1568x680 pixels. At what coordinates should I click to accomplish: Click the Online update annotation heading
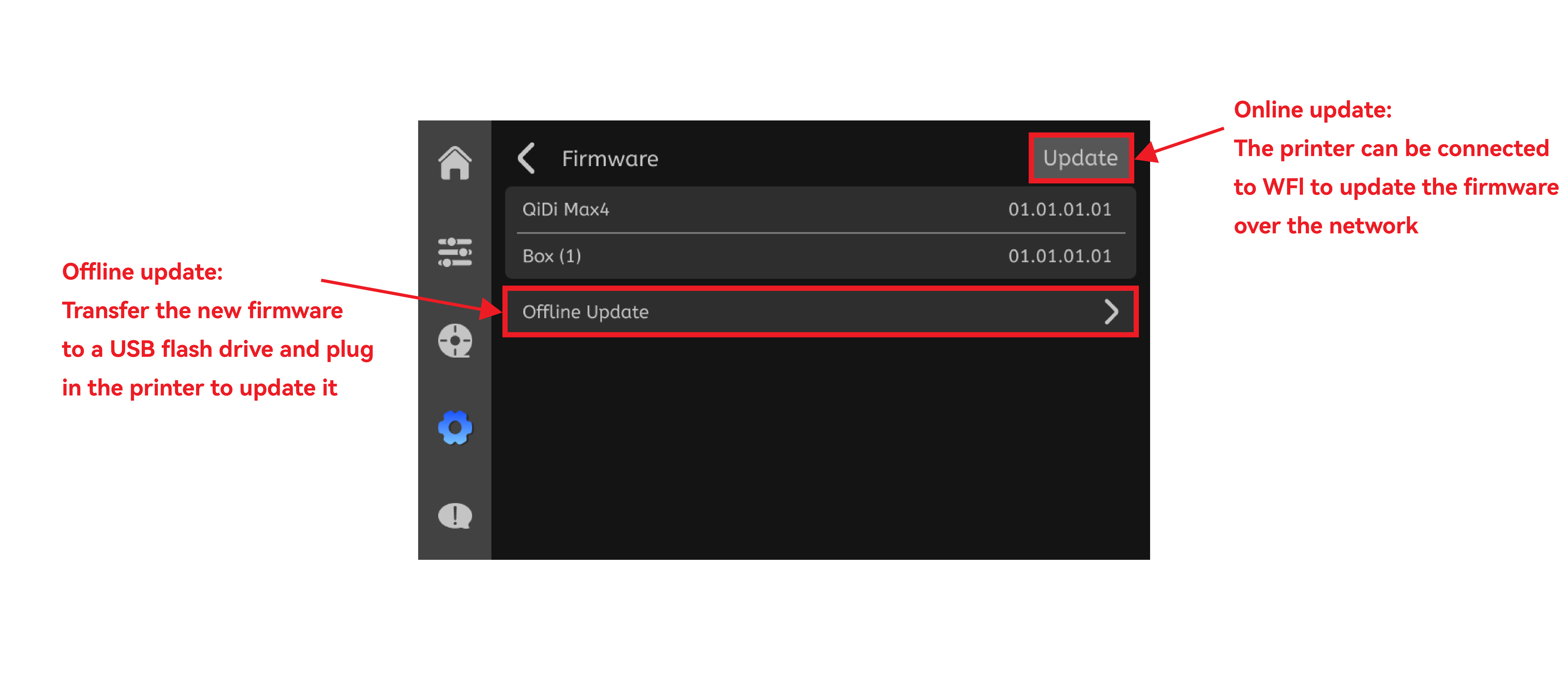[x=1313, y=110]
